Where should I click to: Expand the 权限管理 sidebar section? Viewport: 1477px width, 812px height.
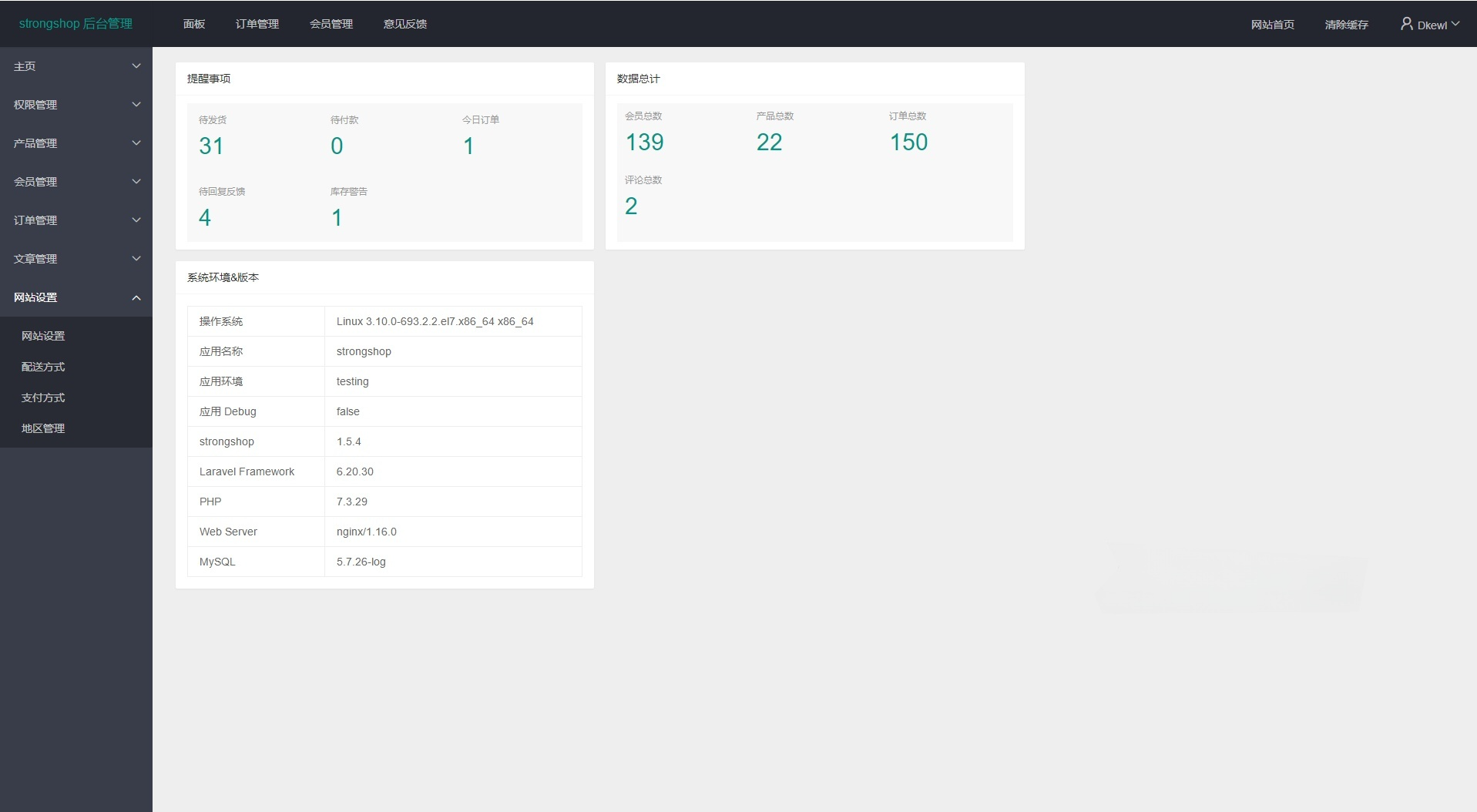click(76, 105)
